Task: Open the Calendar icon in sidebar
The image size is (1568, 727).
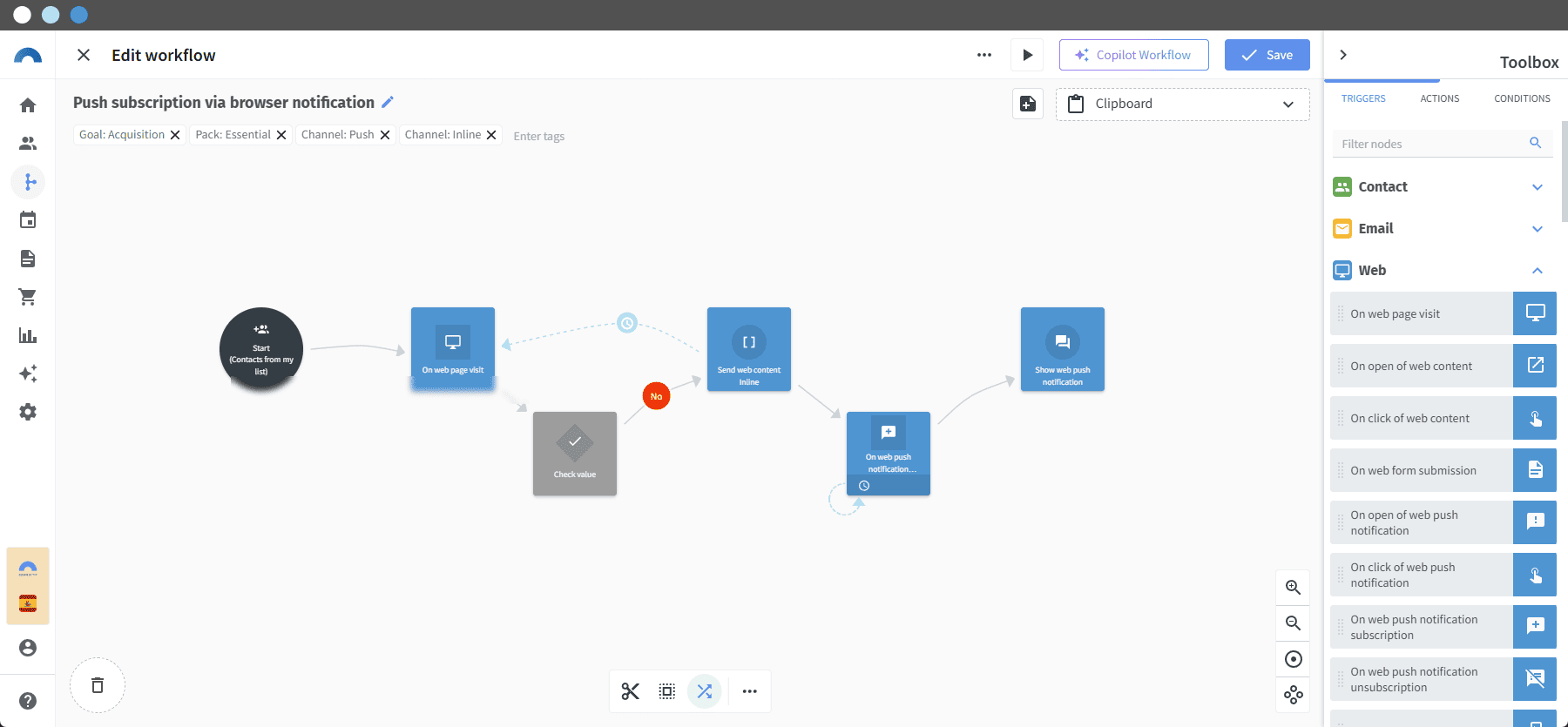Action: 28,220
